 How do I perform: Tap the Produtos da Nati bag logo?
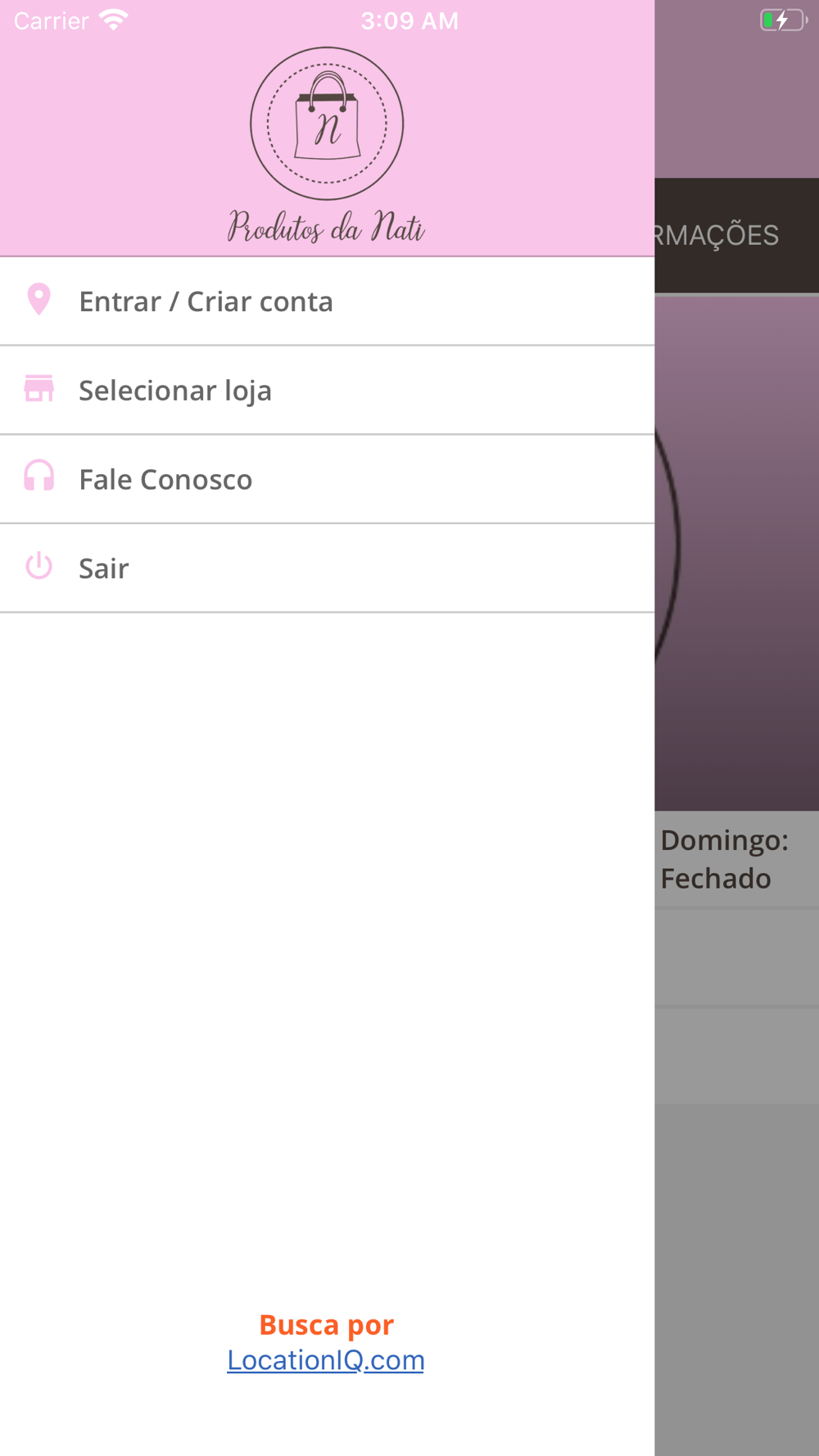(x=327, y=124)
